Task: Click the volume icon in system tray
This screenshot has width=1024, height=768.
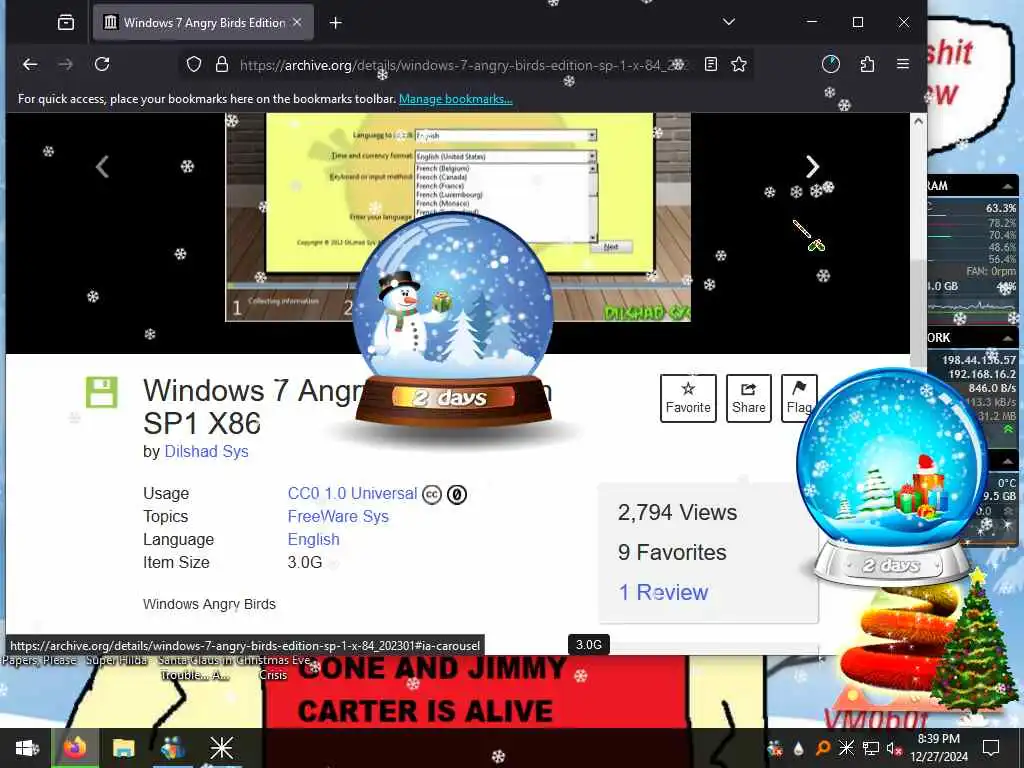Action: pyautogui.click(x=894, y=748)
